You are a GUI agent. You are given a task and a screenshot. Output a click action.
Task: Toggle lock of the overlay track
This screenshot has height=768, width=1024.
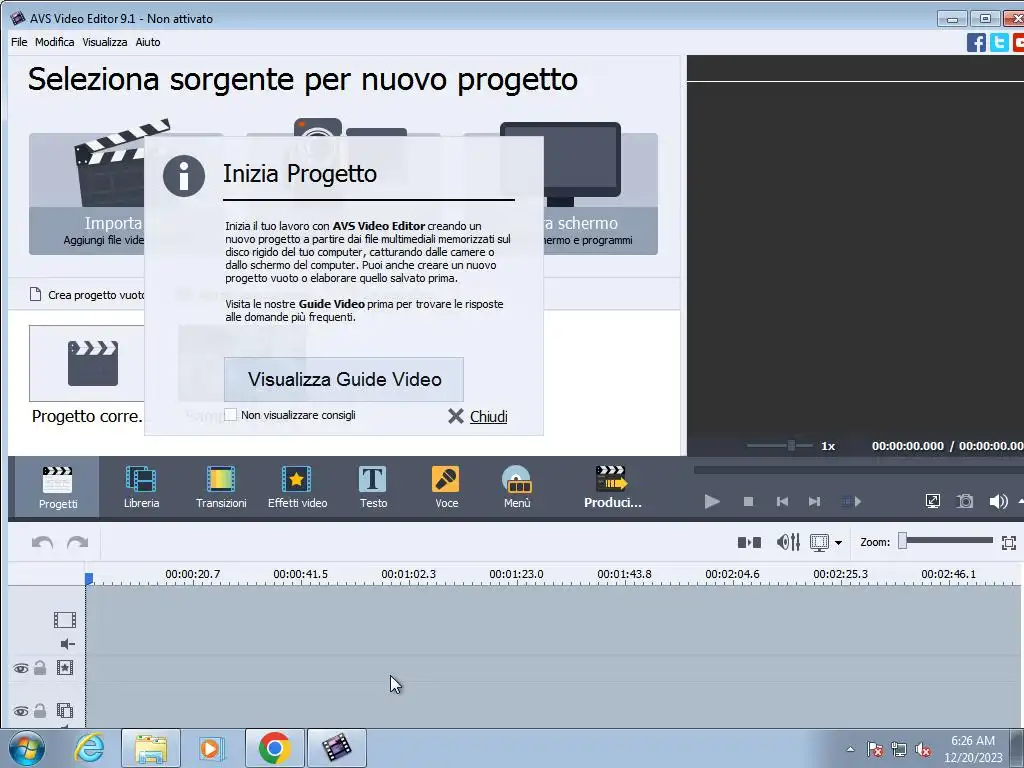[40, 711]
